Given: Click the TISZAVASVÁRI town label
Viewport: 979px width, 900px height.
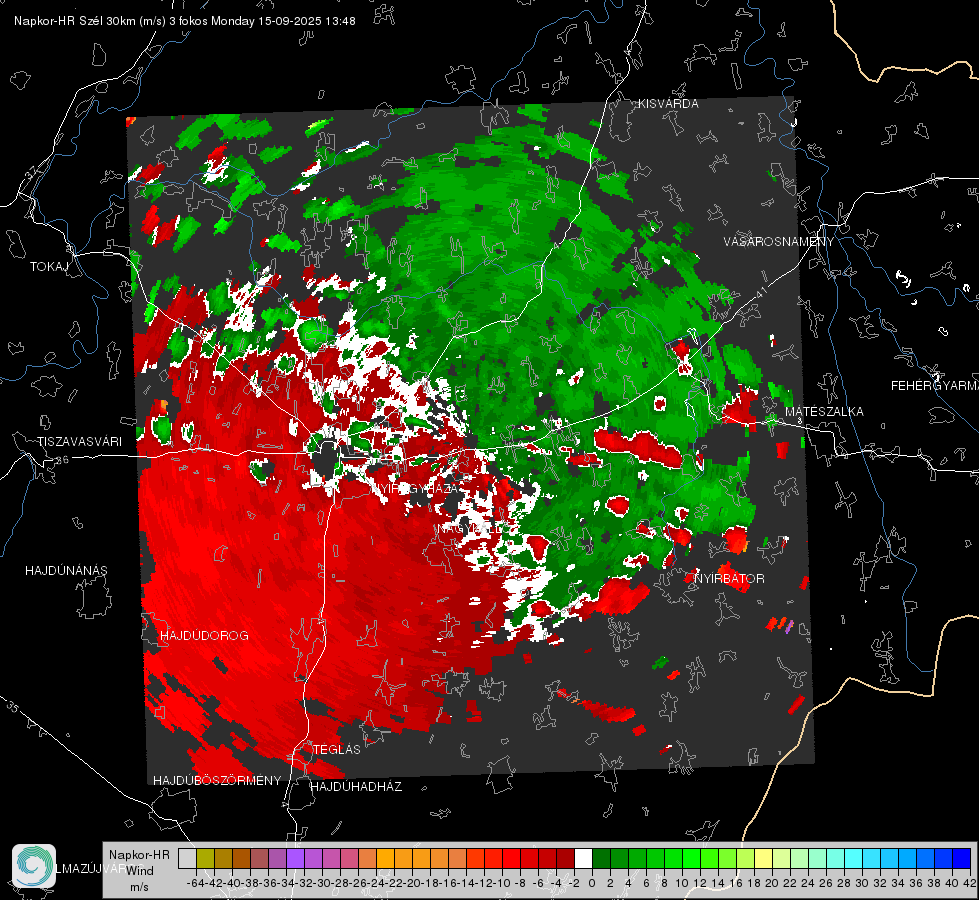Looking at the screenshot, I should pyautogui.click(x=79, y=442).
